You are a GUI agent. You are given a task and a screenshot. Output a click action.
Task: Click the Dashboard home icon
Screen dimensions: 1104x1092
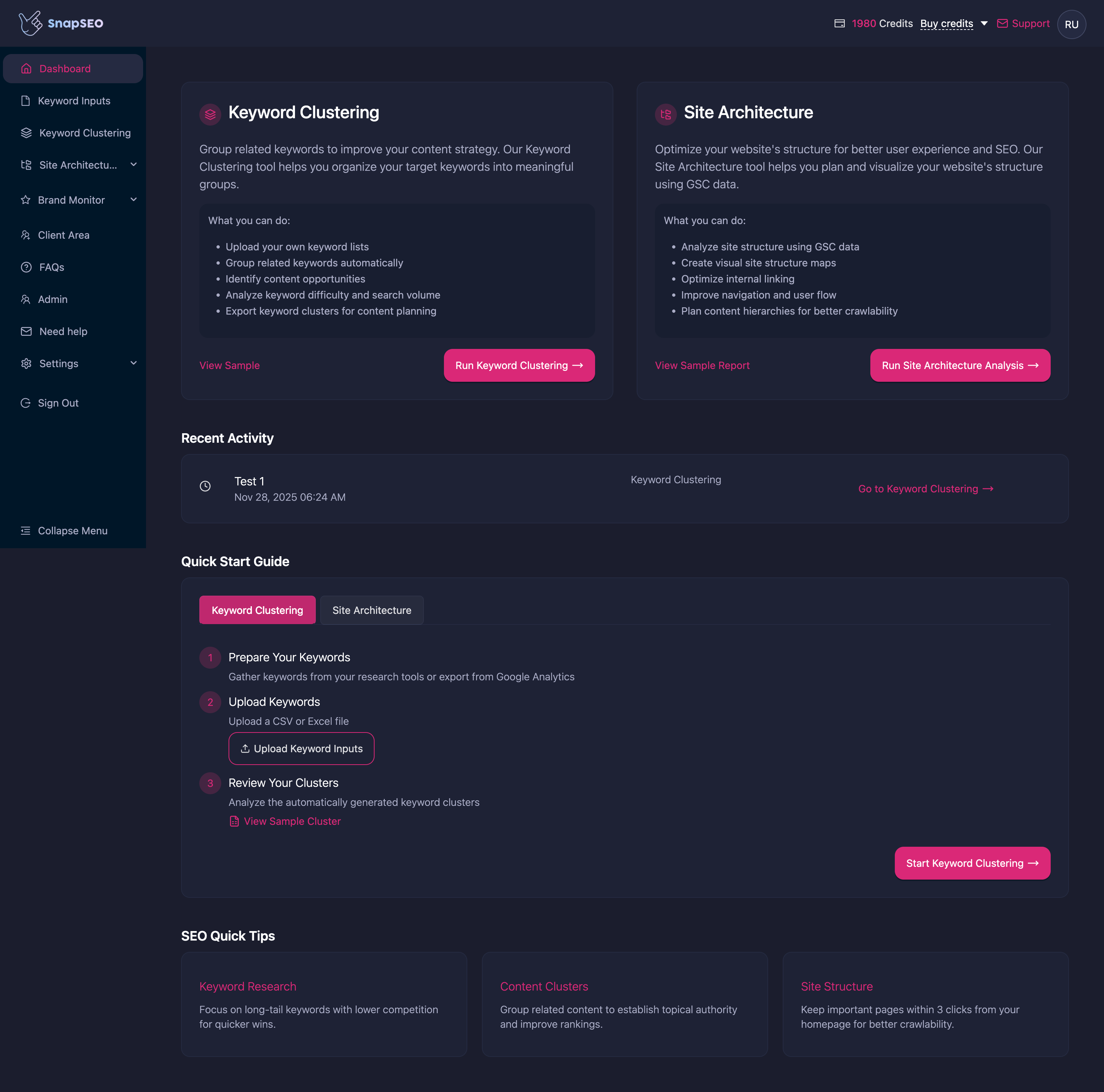click(x=26, y=69)
